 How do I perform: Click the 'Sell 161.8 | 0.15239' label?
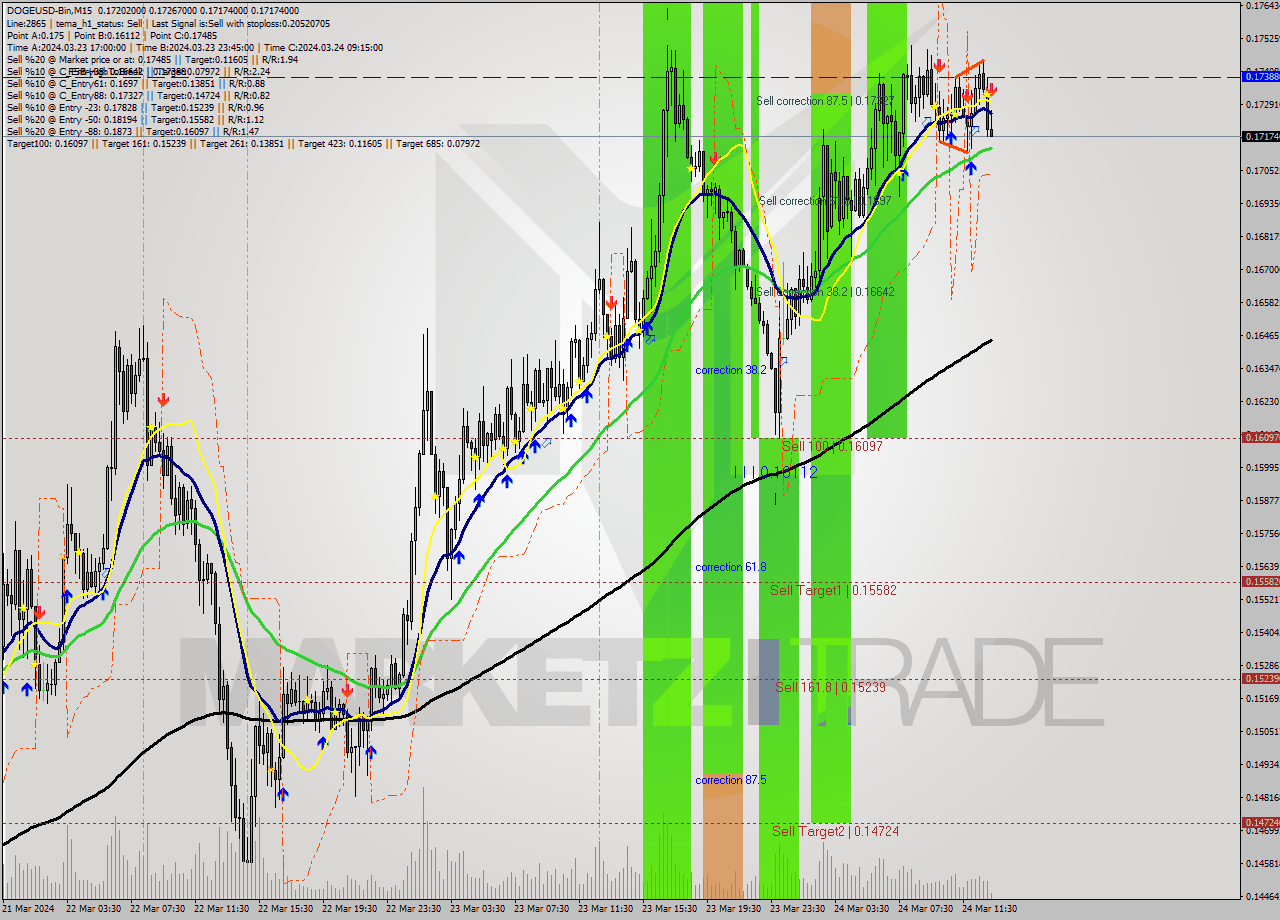(830, 688)
